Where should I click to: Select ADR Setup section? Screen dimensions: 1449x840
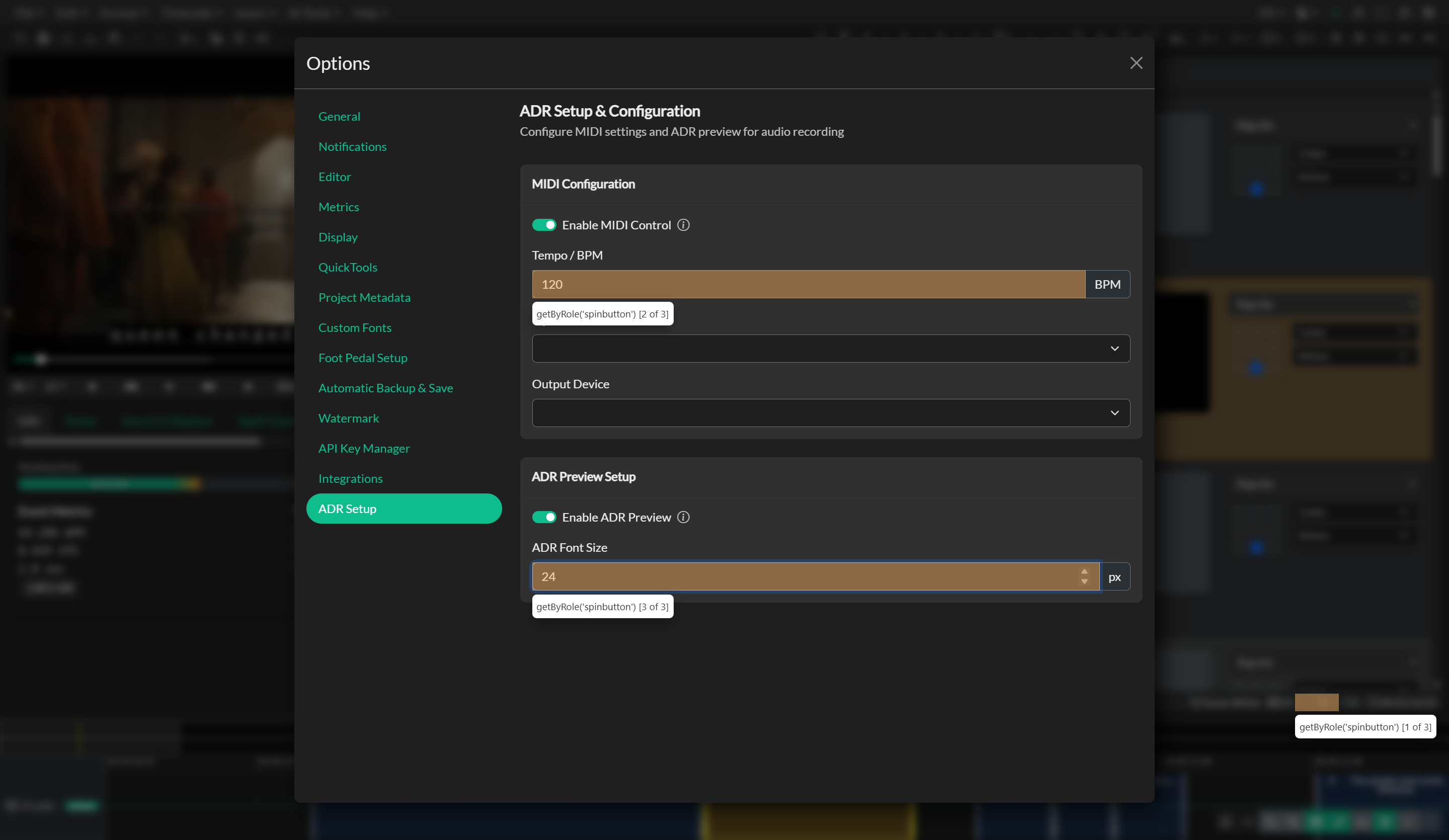[404, 509]
